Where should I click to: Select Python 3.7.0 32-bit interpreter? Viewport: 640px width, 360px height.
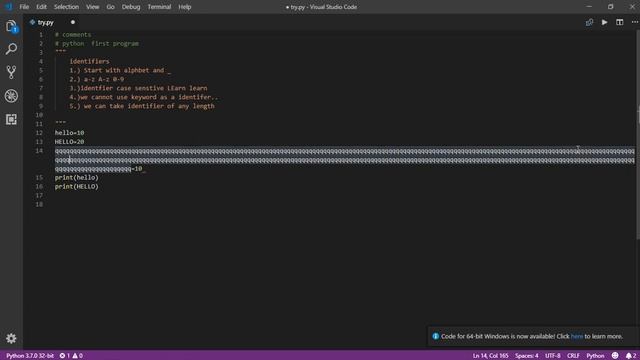click(30, 356)
